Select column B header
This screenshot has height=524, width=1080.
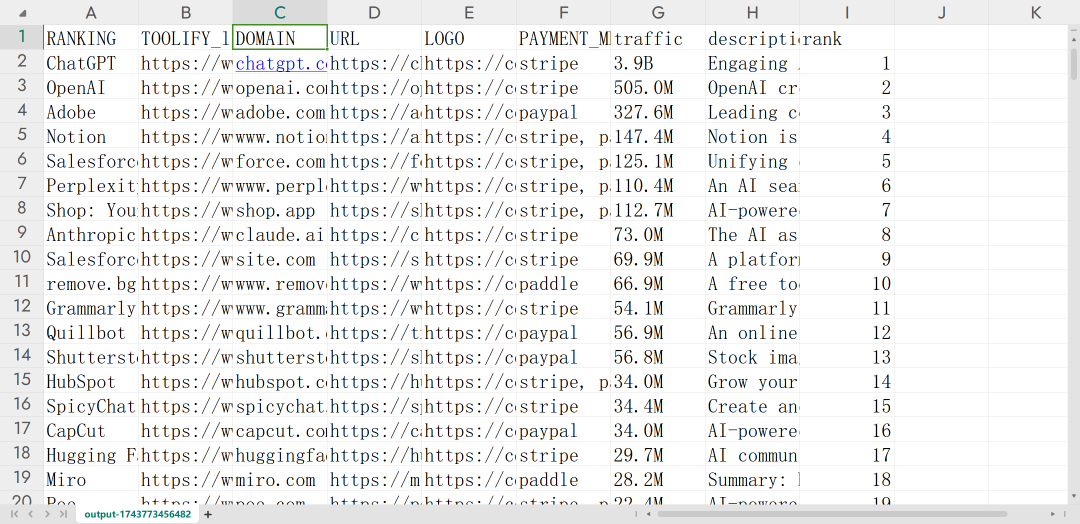185,12
